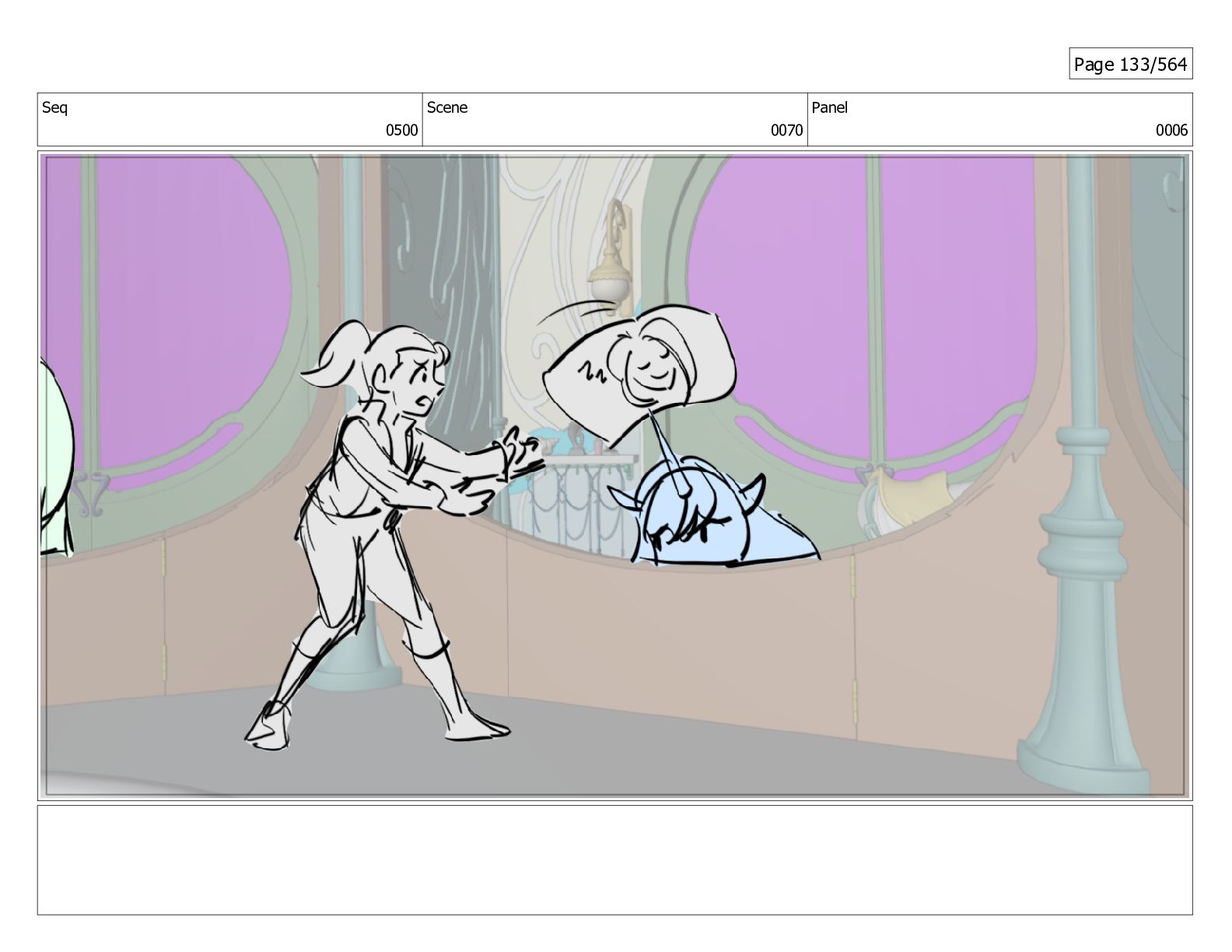1232x952 pixels.
Task: Click the scene number 0070
Action: click(x=786, y=131)
